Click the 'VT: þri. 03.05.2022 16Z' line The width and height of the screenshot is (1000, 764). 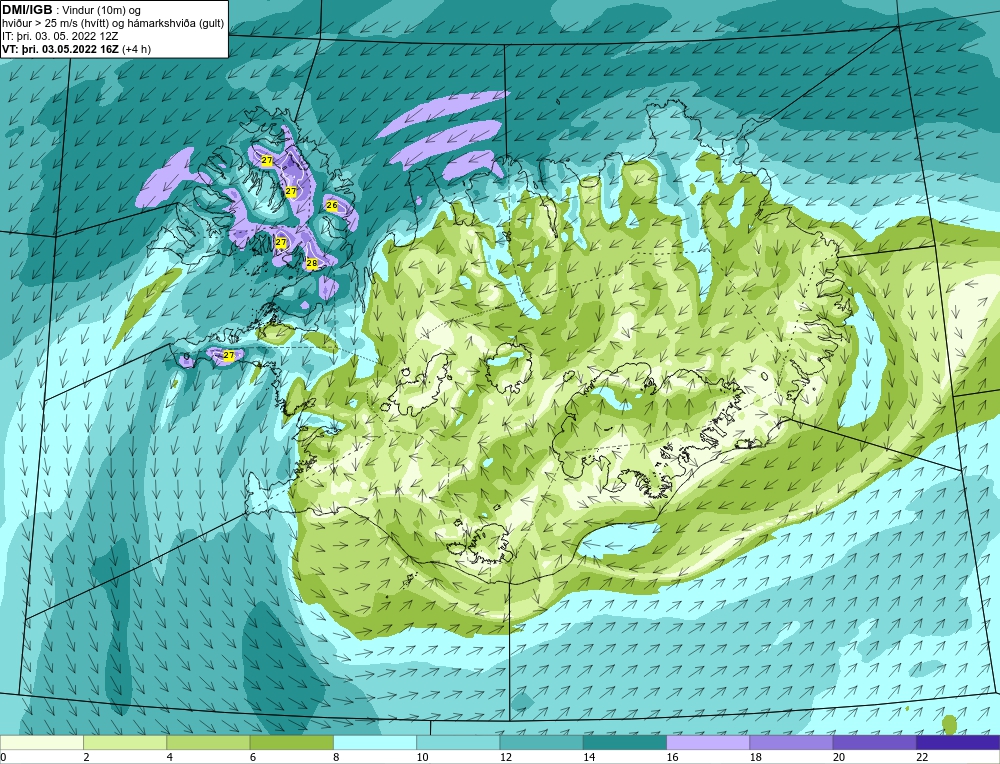pyautogui.click(x=61, y=49)
